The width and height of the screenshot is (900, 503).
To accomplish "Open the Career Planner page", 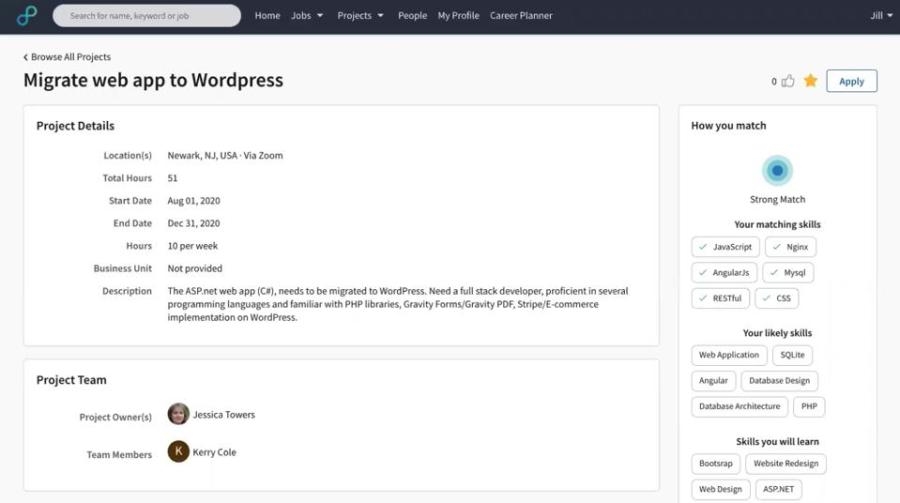I will click(521, 16).
